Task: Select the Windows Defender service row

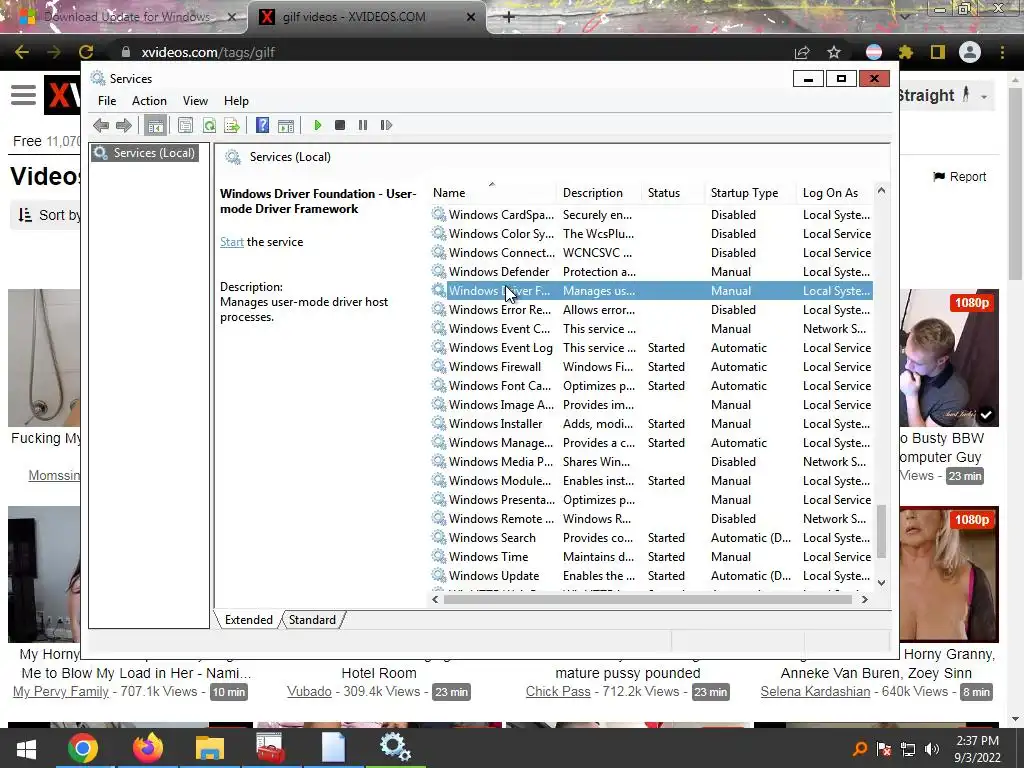Action: coord(652,272)
